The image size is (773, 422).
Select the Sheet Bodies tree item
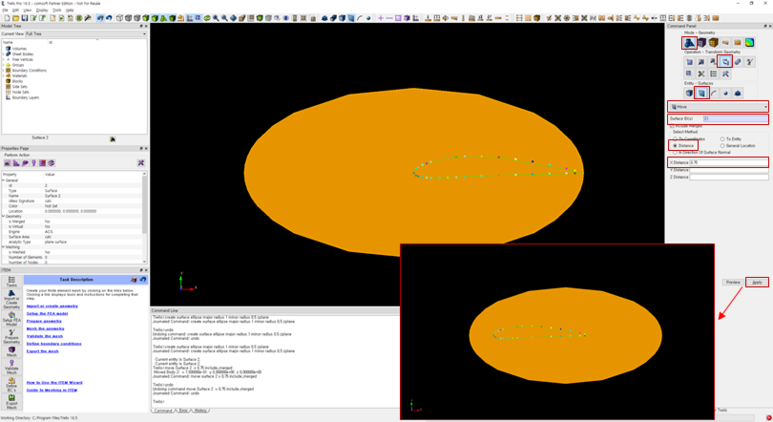23,54
